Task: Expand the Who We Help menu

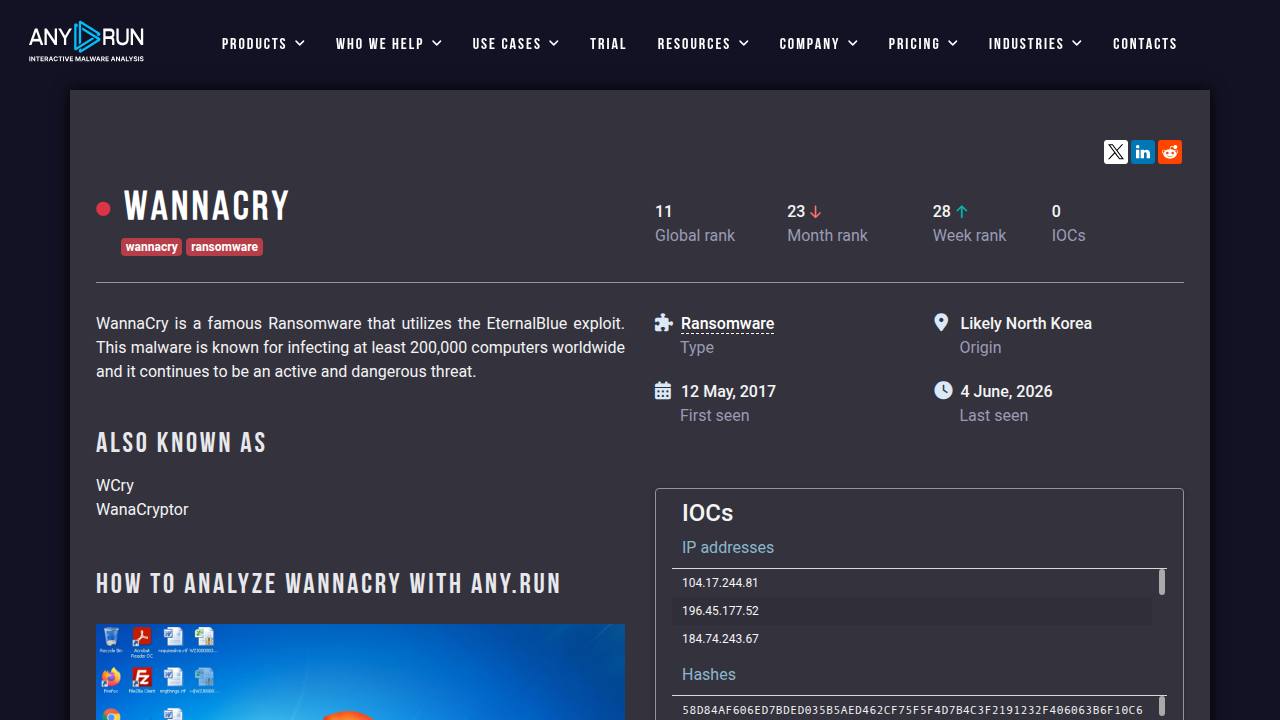Action: (x=389, y=44)
